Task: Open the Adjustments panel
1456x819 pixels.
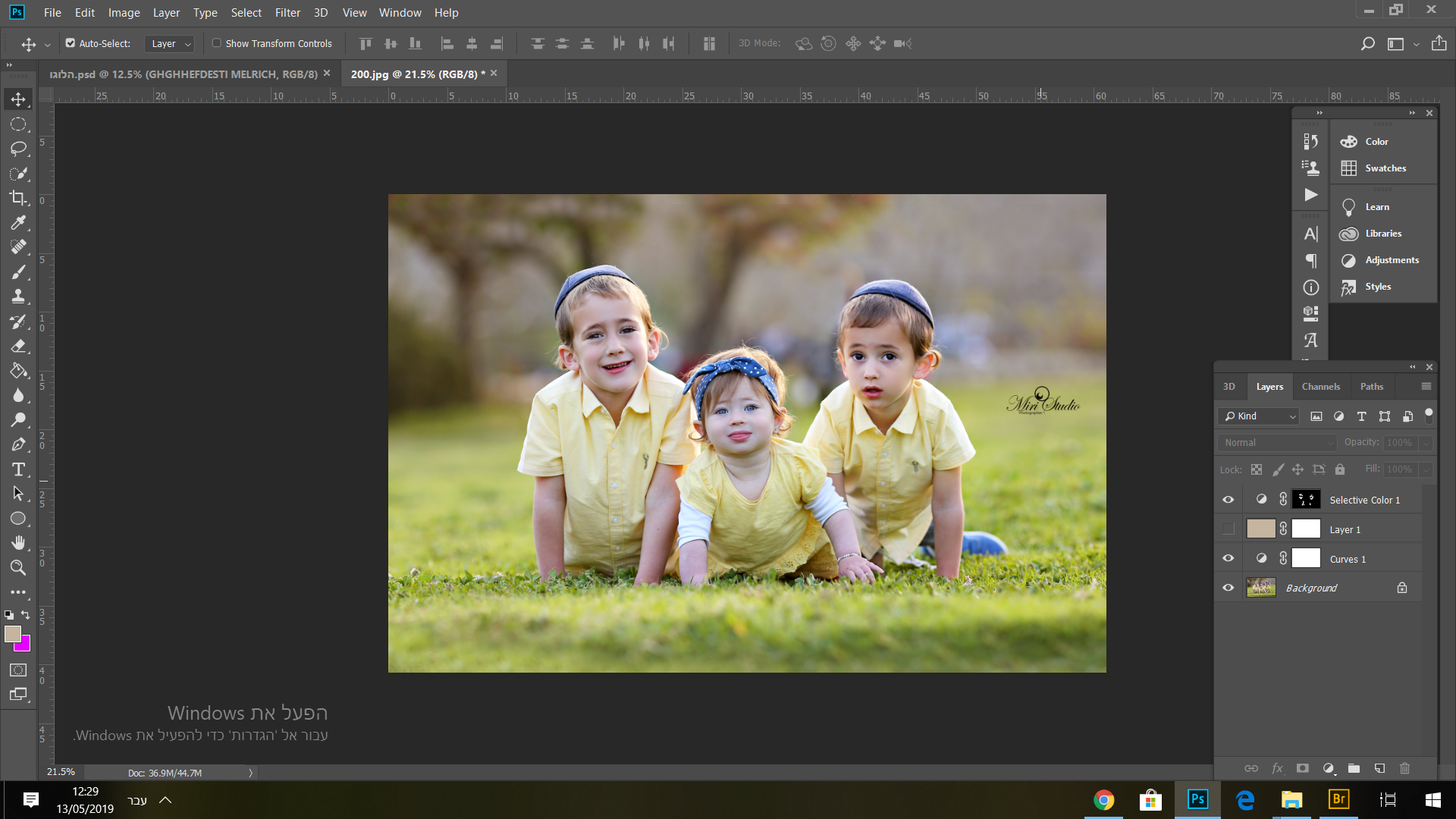Action: click(x=1391, y=260)
